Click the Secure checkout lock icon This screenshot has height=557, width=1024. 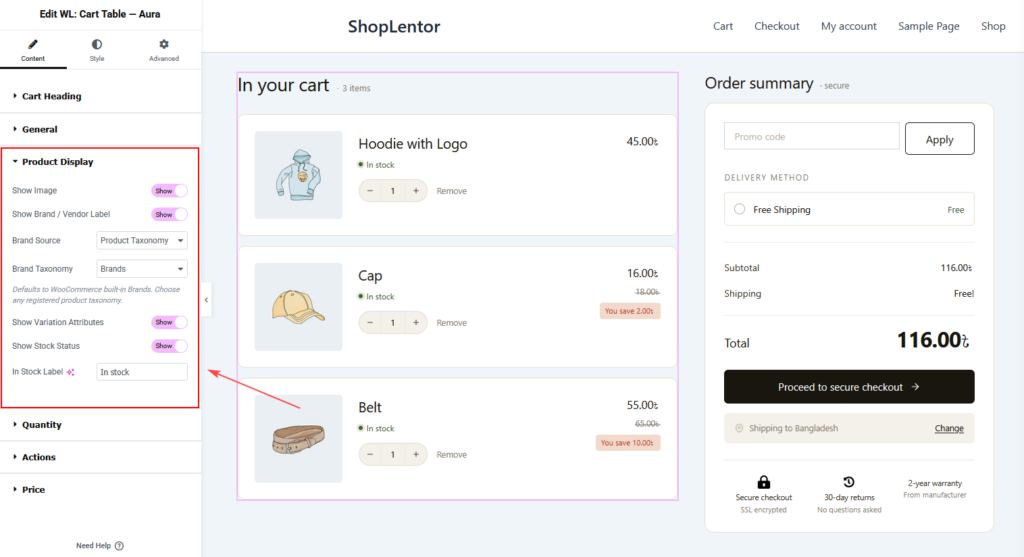pyautogui.click(x=763, y=483)
